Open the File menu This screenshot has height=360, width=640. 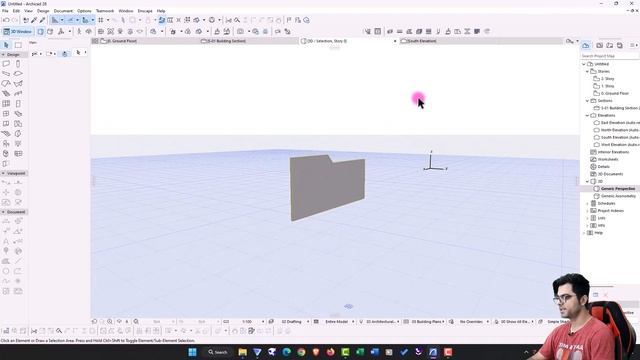click(x=5, y=11)
